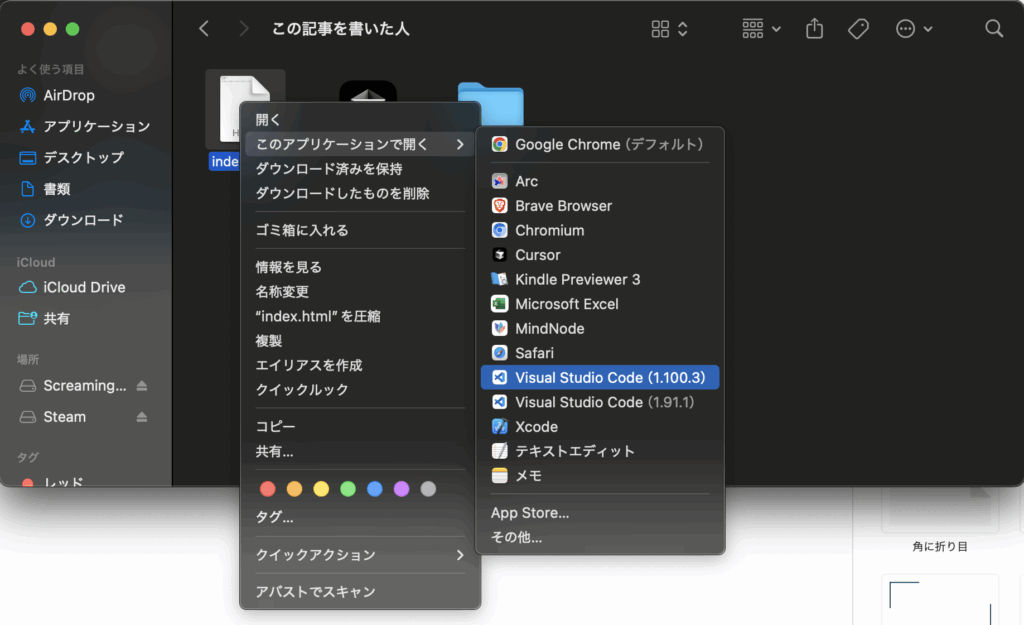Choose ダウンロード済みを保持

point(360,168)
